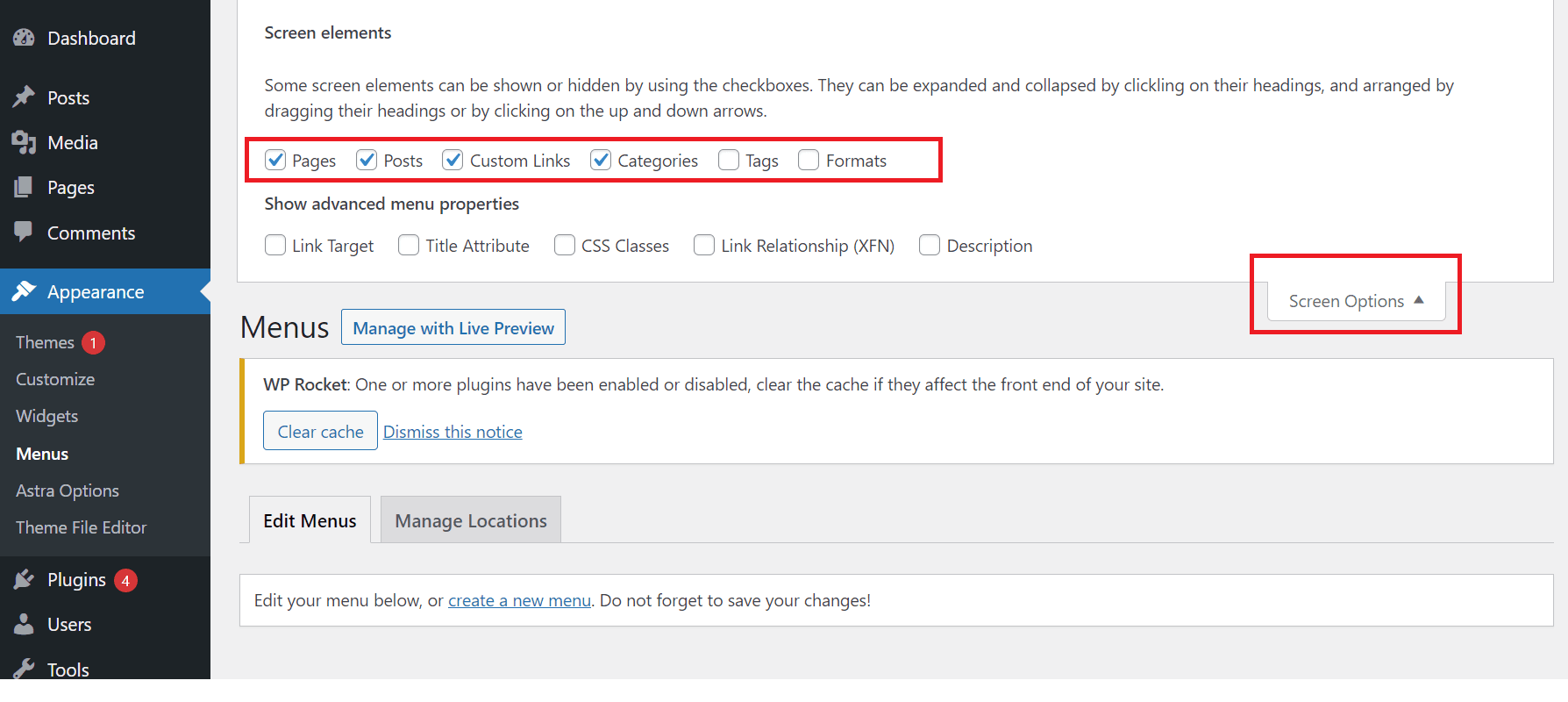Select the Edit Menus tab
Image resolution: width=1568 pixels, height=702 pixels.
(310, 520)
